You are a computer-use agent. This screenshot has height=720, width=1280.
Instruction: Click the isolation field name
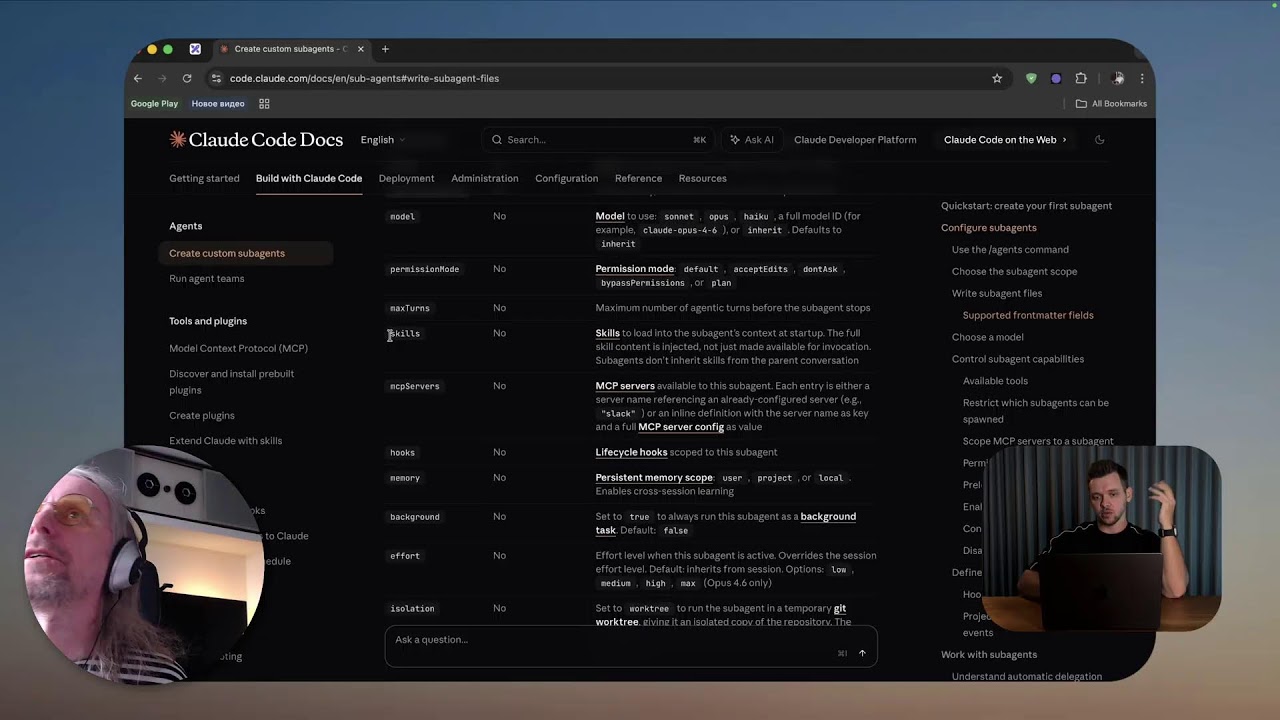(412, 608)
